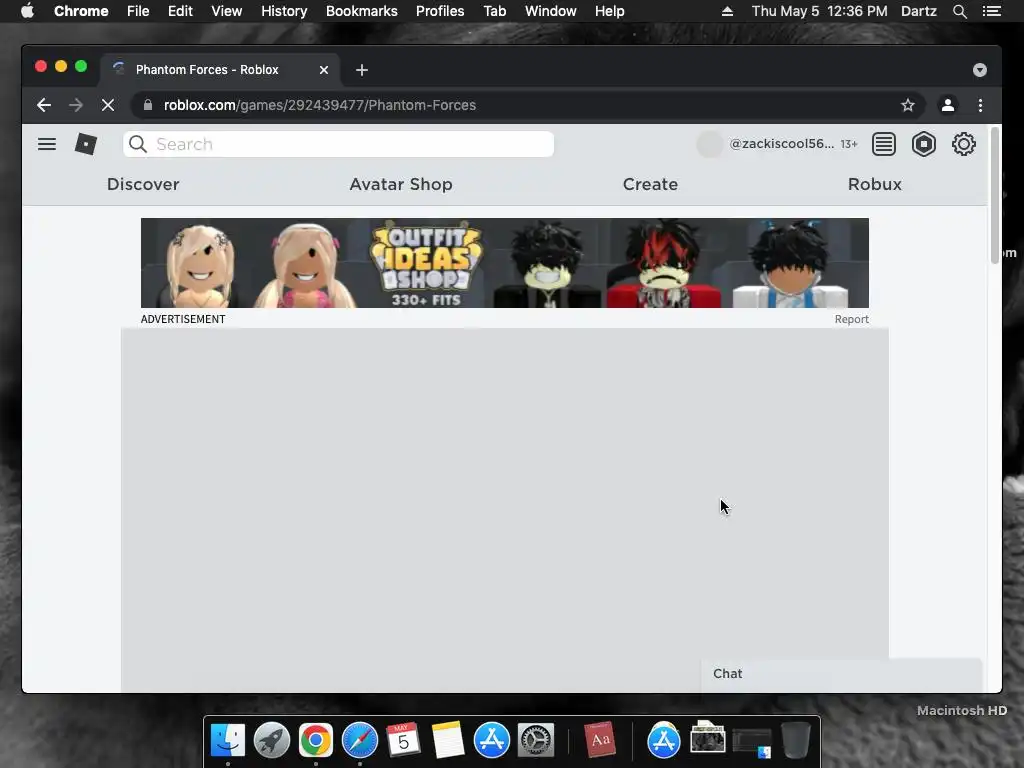Go back with the browser back arrow
Screen dimensions: 1024x768
coord(44,105)
